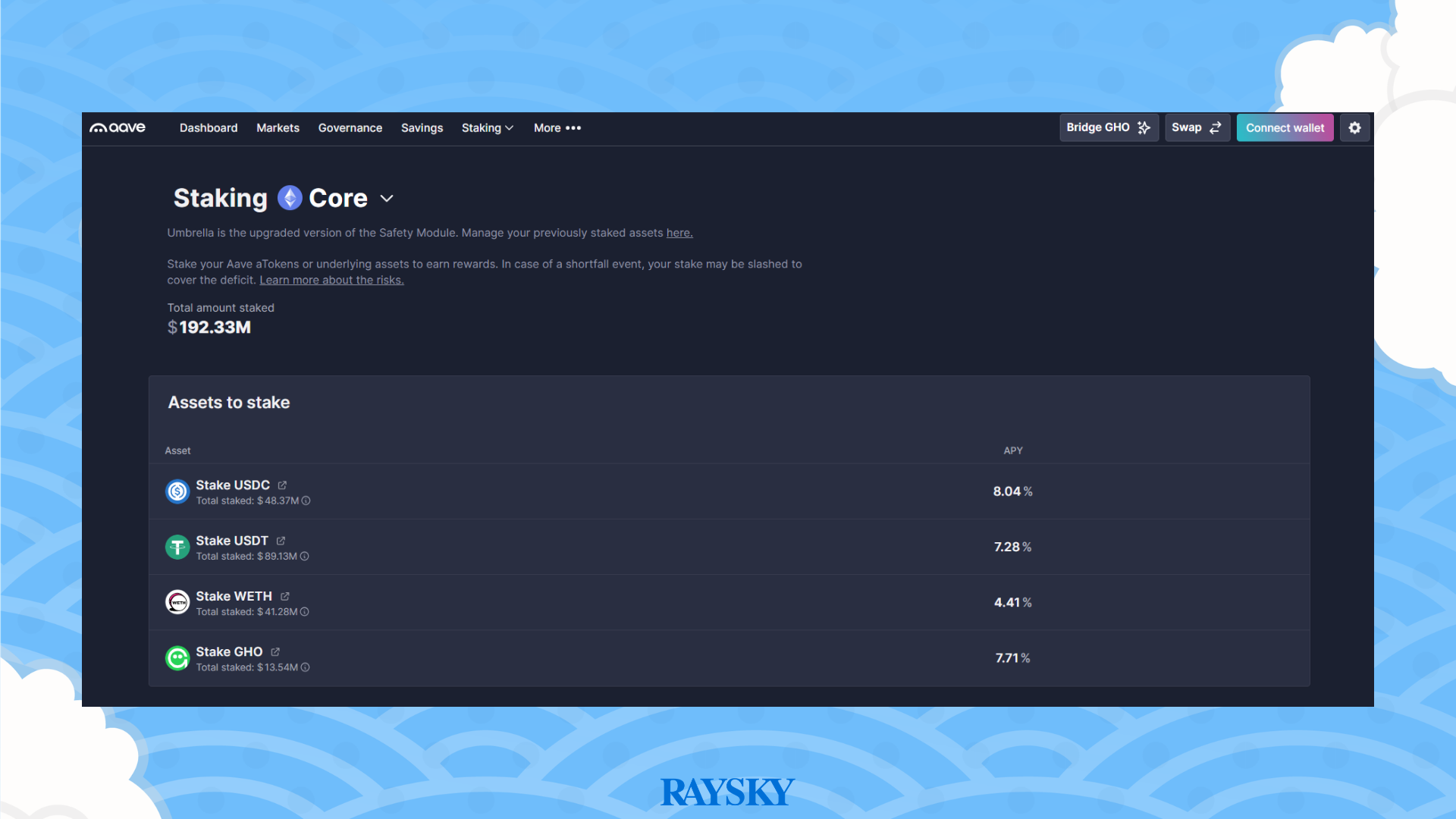Click the GHO token icon
Screen dimensions: 1456x819
pos(177,657)
